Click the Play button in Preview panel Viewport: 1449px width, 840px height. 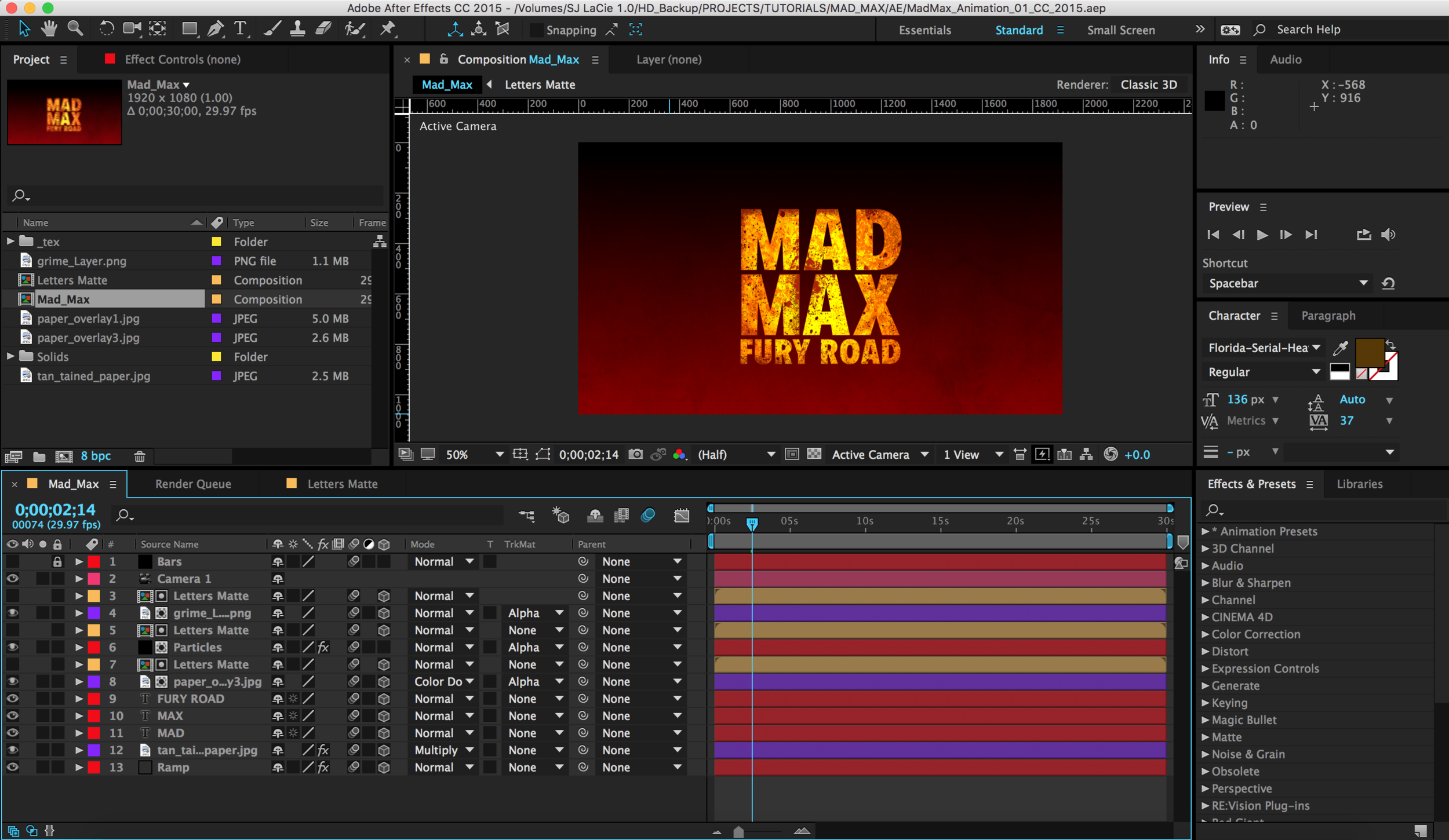[1261, 235]
